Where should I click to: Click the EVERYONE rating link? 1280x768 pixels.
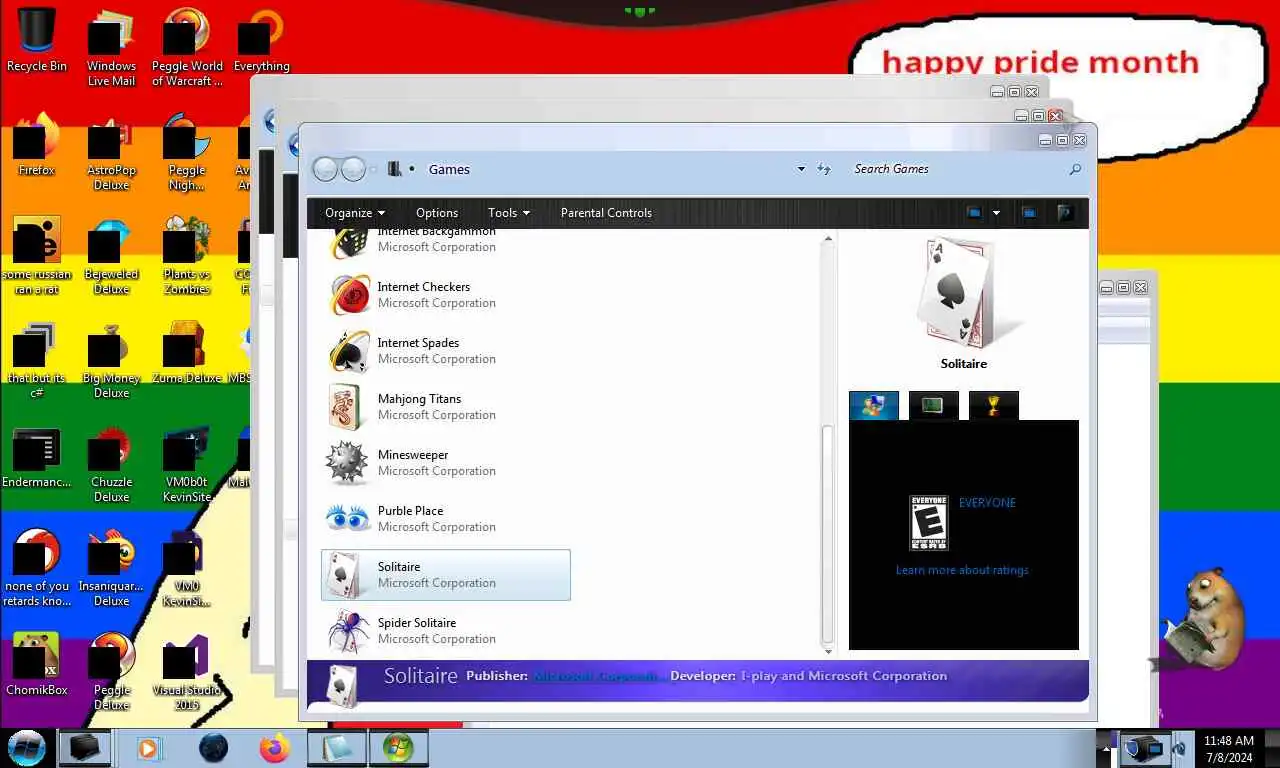tap(987, 503)
